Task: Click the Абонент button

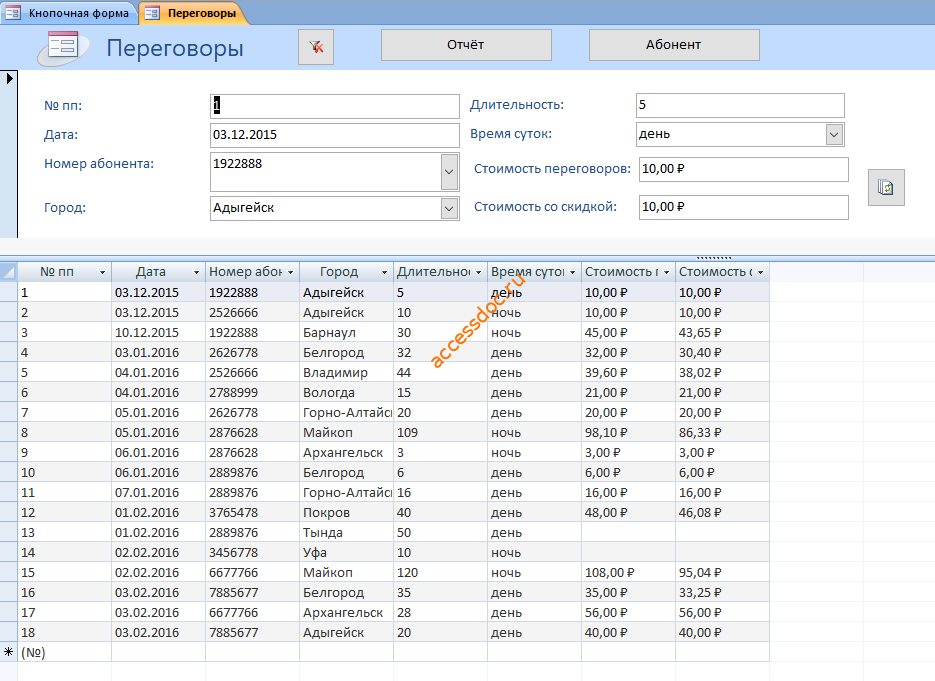Action: coord(674,45)
